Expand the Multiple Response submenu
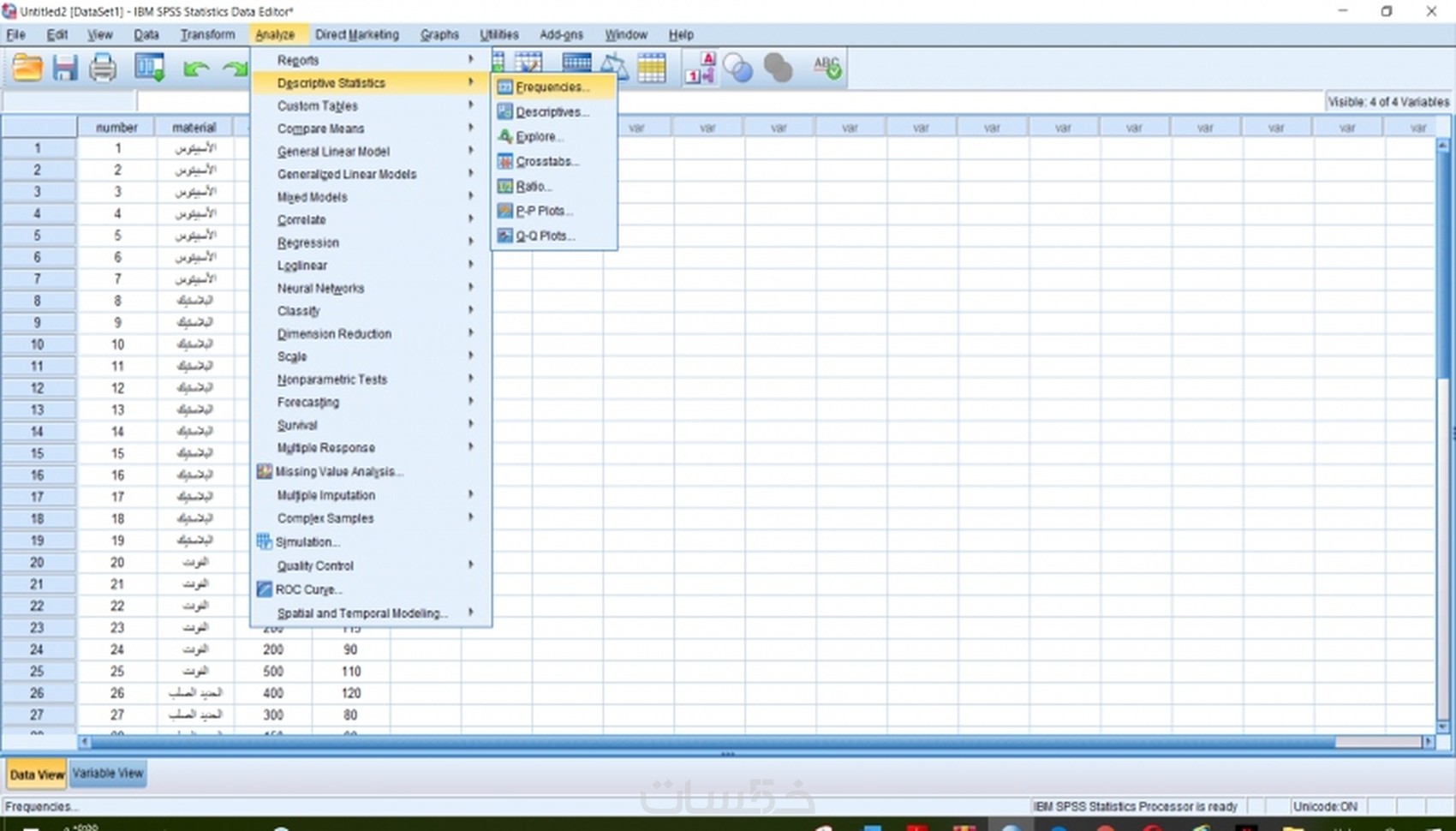The height and width of the screenshot is (831, 1456). pos(370,448)
